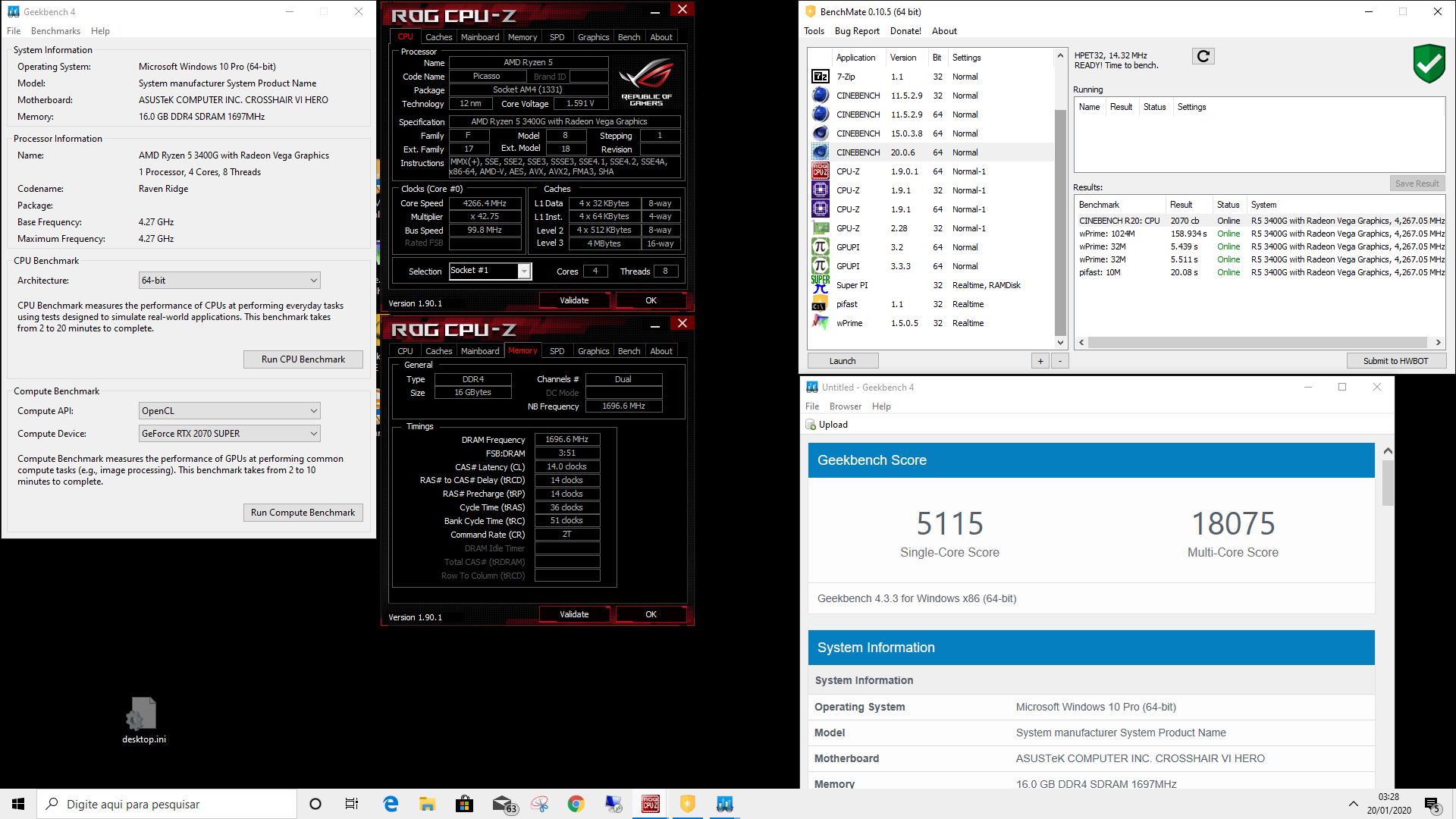Launch Microsoft Edge from taskbar

pyautogui.click(x=391, y=804)
